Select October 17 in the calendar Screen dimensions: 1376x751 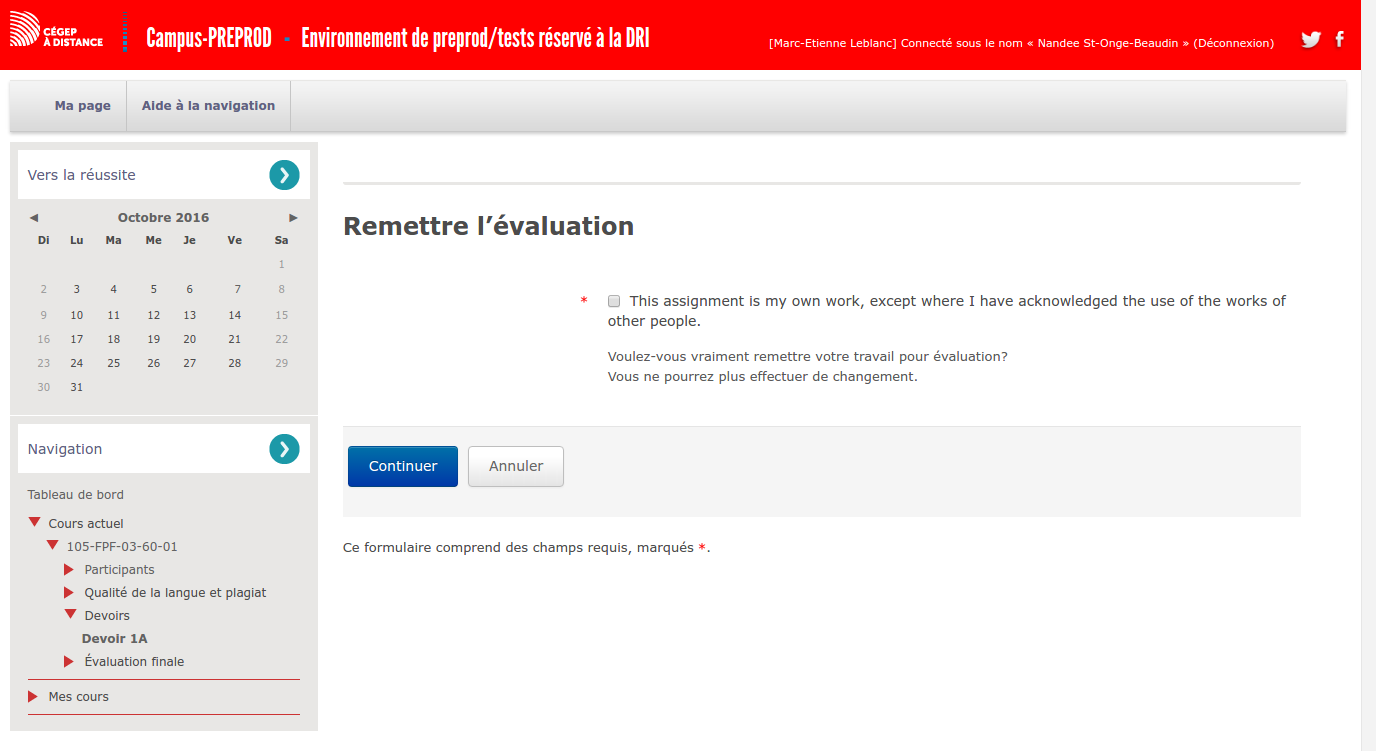(77, 339)
